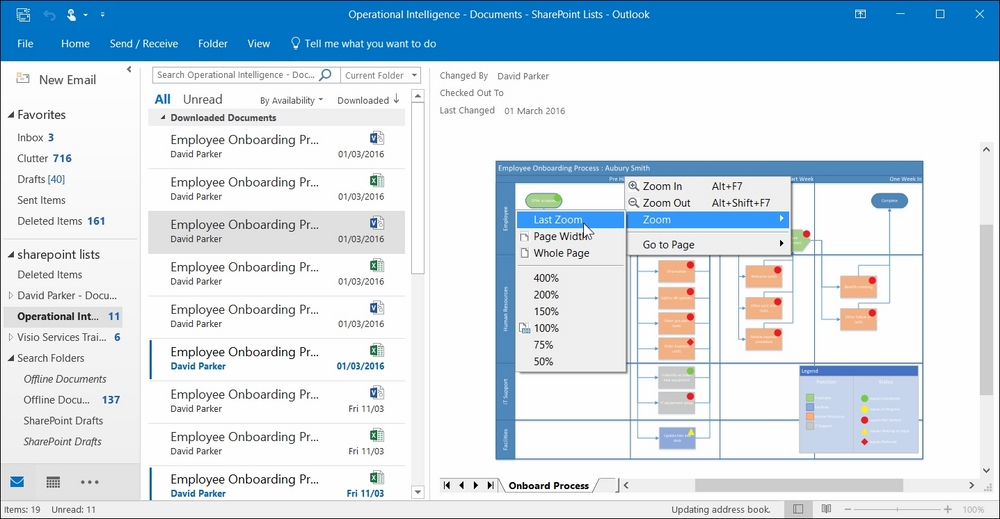Open Go to Page submenu

pyautogui.click(x=709, y=244)
